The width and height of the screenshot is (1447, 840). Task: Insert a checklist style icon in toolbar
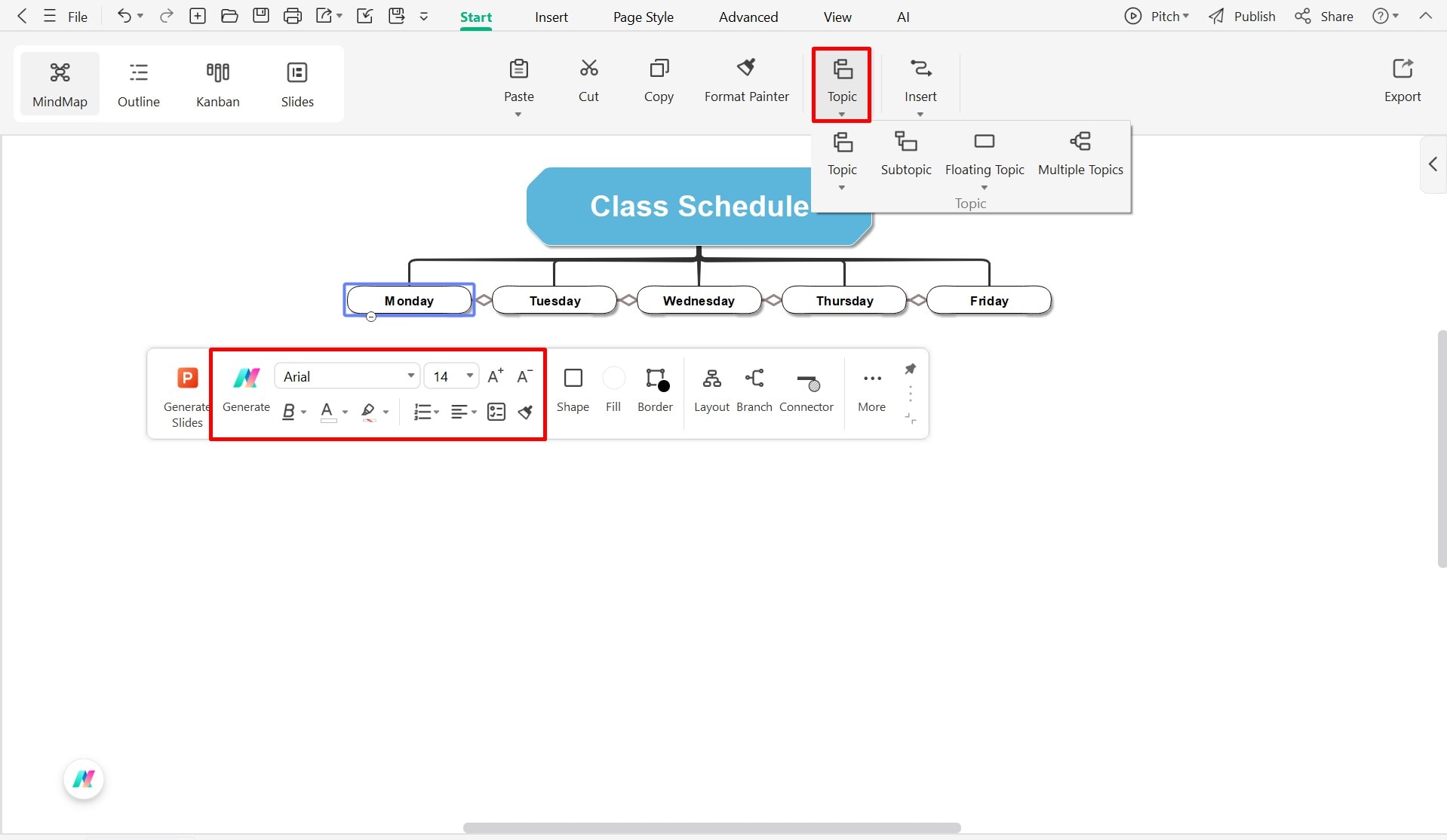click(x=496, y=412)
